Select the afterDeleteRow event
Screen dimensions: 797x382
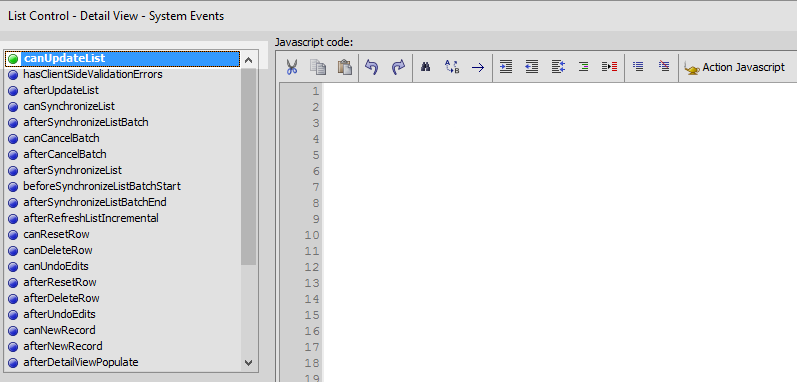tap(61, 298)
